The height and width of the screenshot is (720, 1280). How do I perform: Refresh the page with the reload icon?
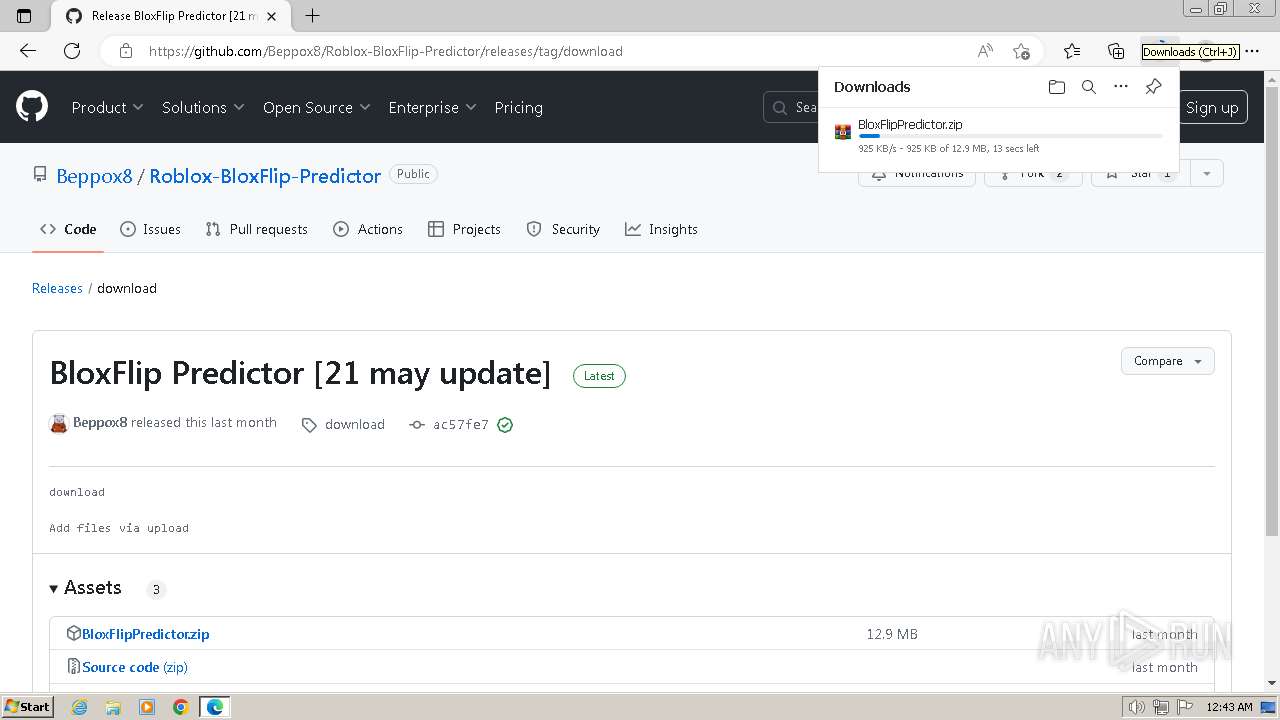pos(72,51)
